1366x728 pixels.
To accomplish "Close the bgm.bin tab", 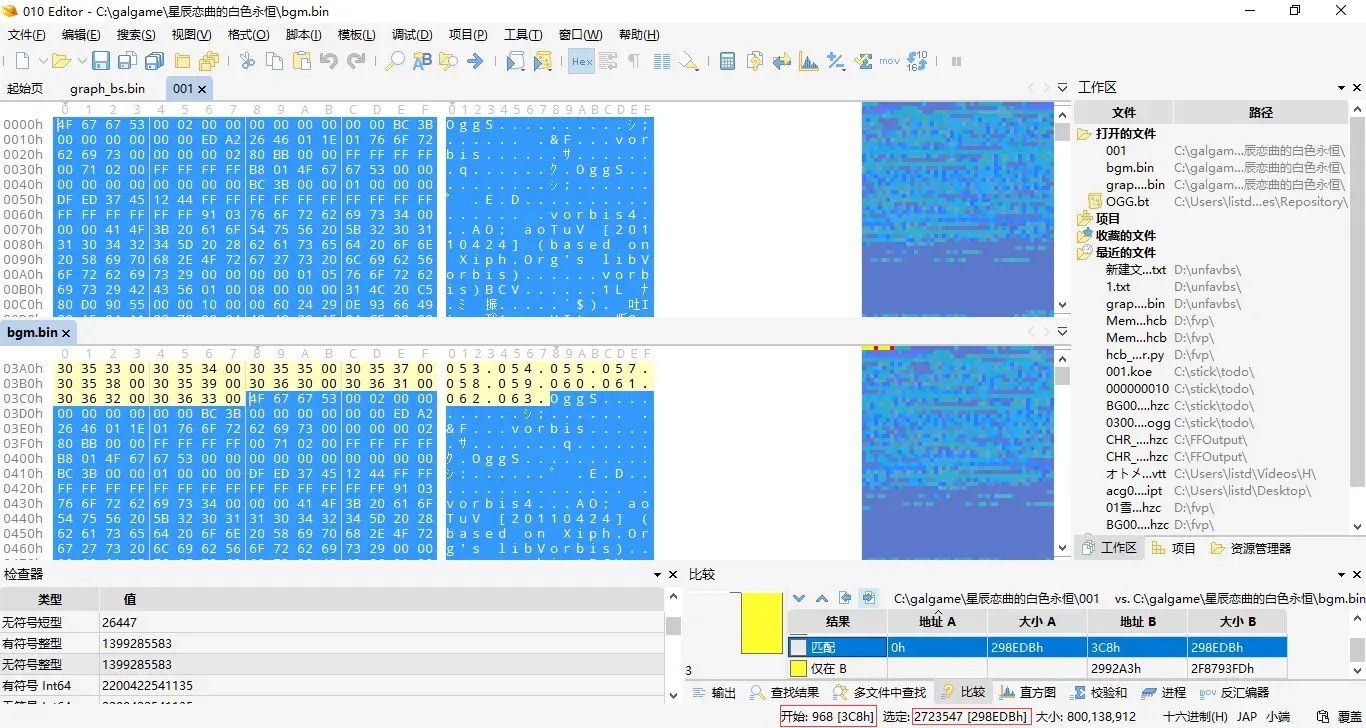I will pyautogui.click(x=66, y=333).
